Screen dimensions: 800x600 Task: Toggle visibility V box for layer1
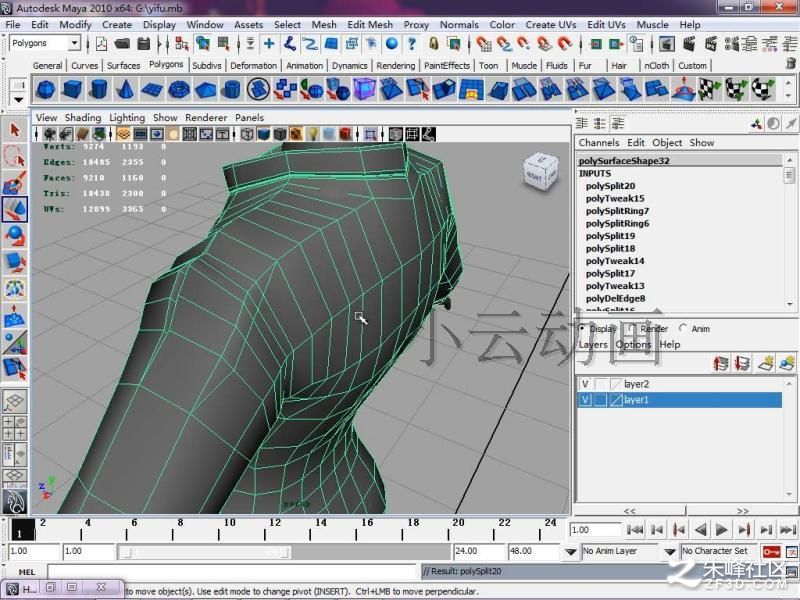[585, 400]
